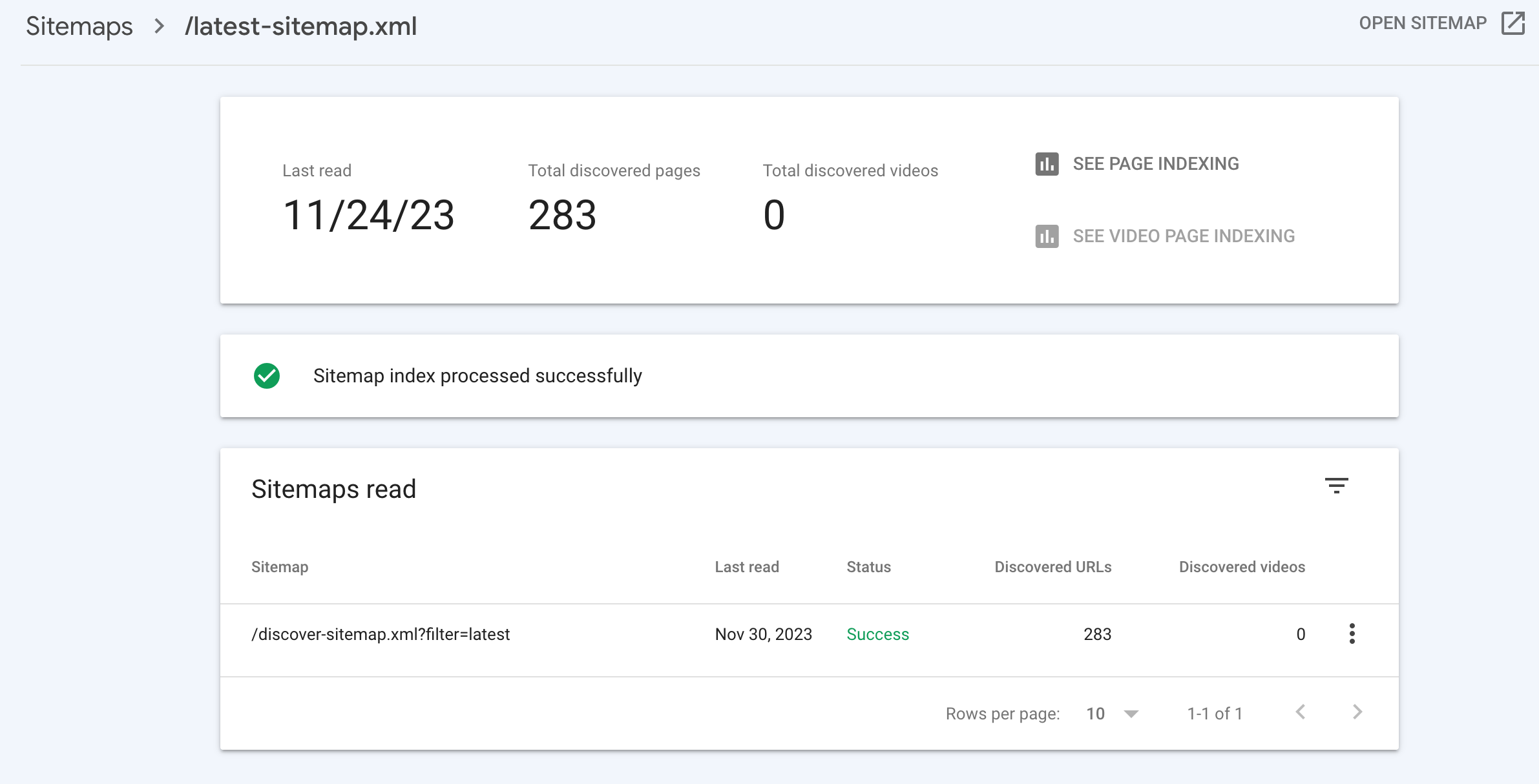The image size is (1539, 784).
Task: Click the 283 discovered URLs cell
Action: (1097, 634)
